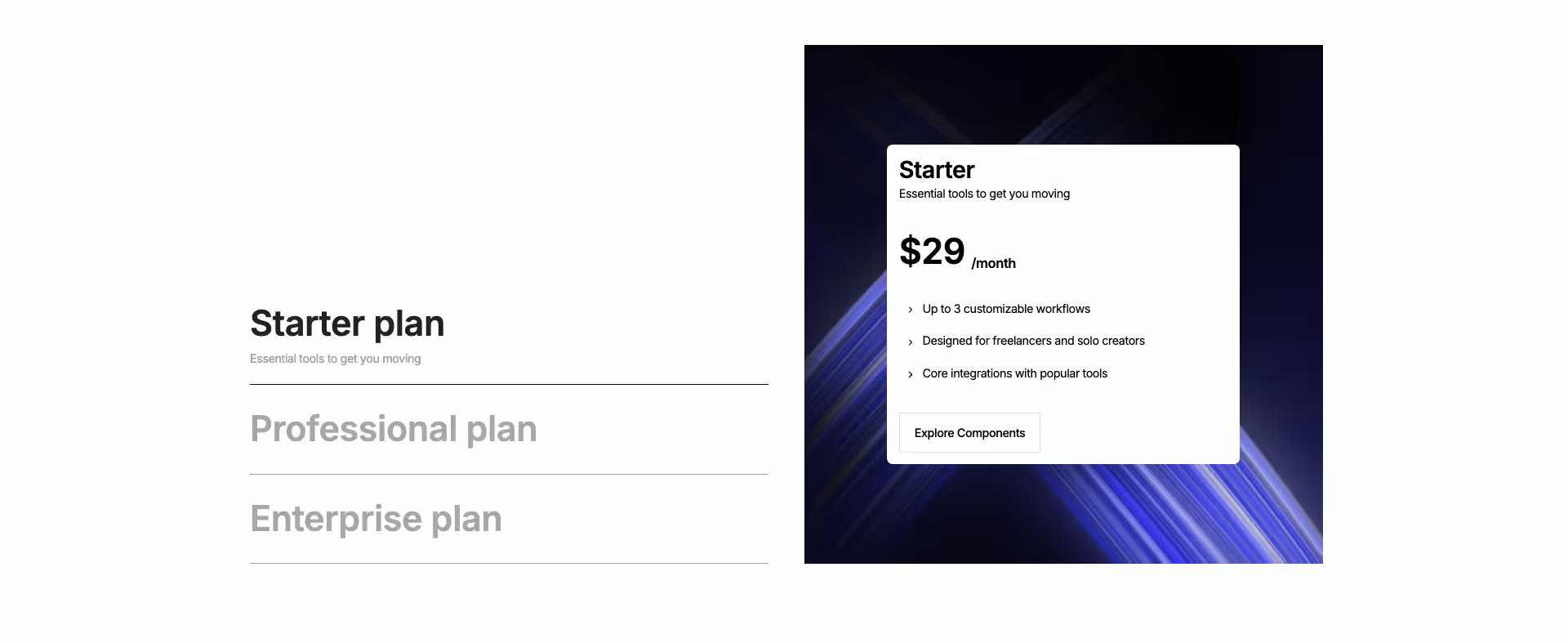Viewport: 1568px width, 643px height.
Task: Click the chevron beside "Core integrations" feature
Action: (911, 374)
